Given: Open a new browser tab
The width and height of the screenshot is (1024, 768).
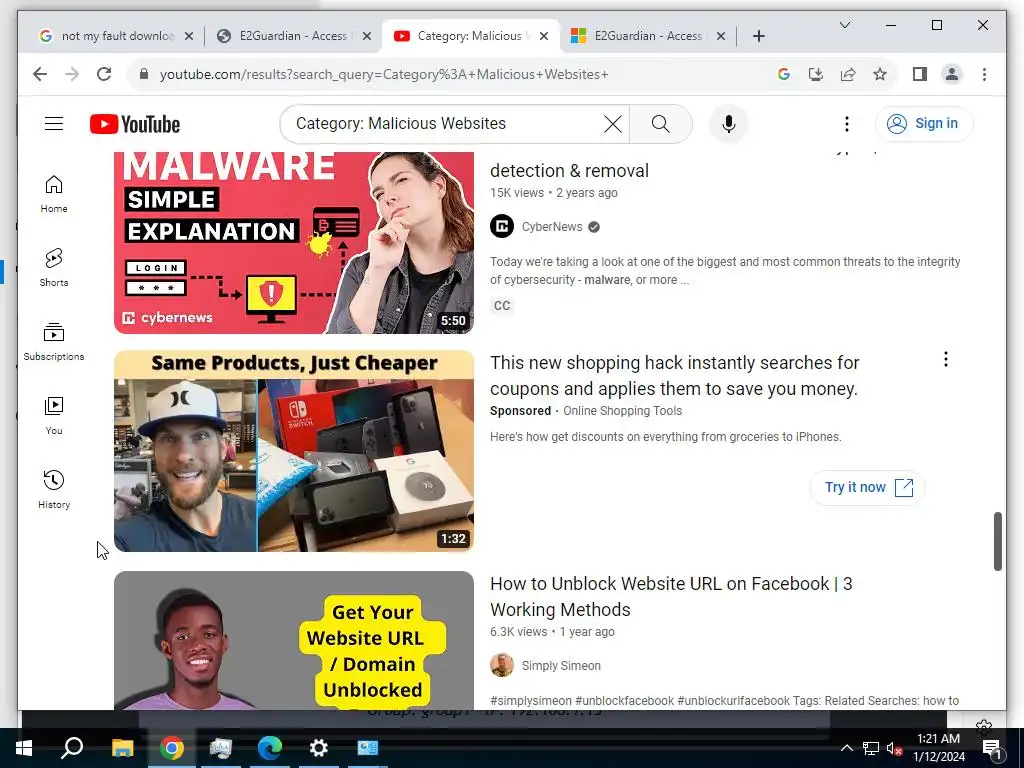Looking at the screenshot, I should tap(758, 36).
